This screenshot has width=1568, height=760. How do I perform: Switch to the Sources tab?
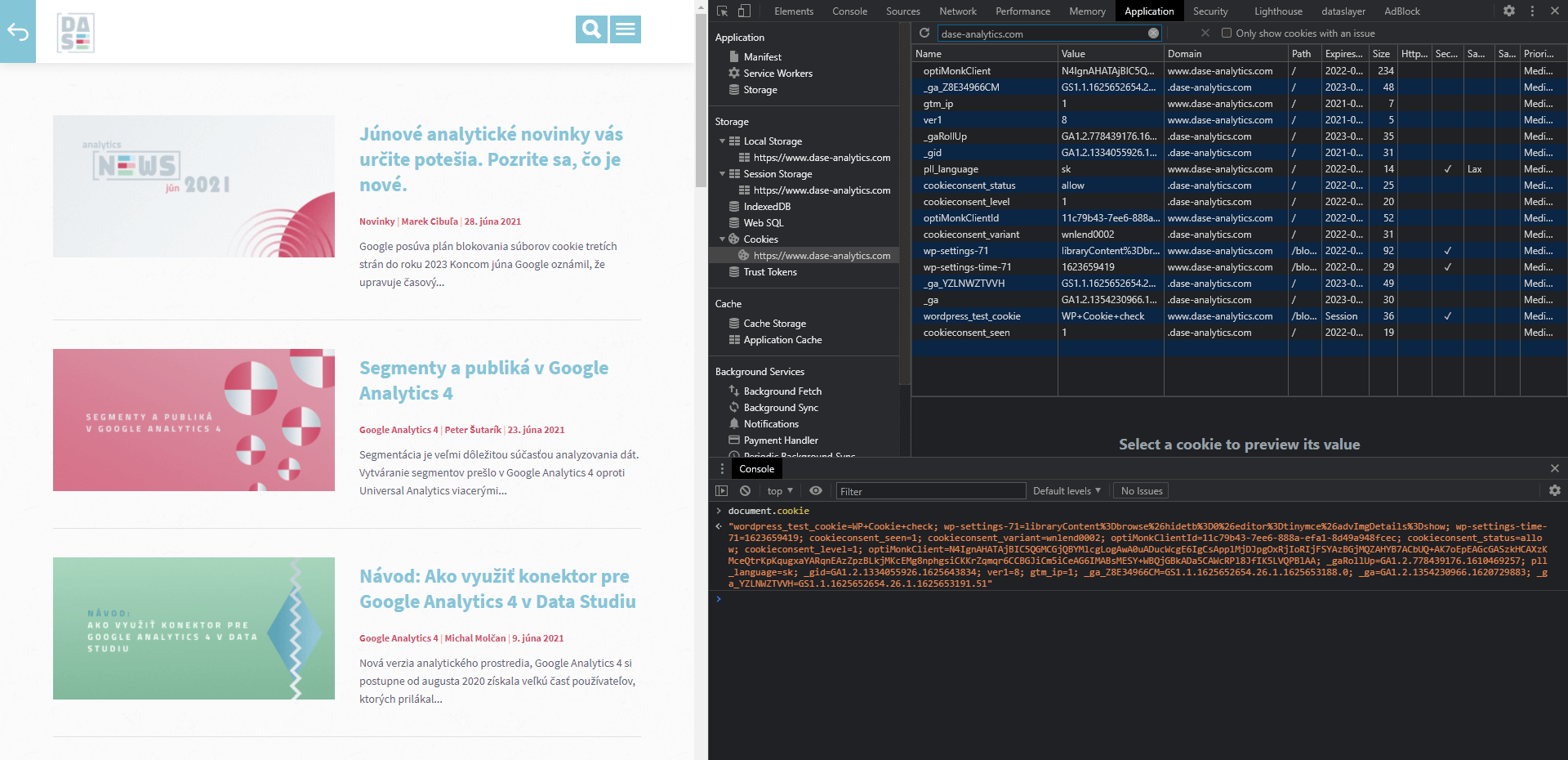(902, 11)
